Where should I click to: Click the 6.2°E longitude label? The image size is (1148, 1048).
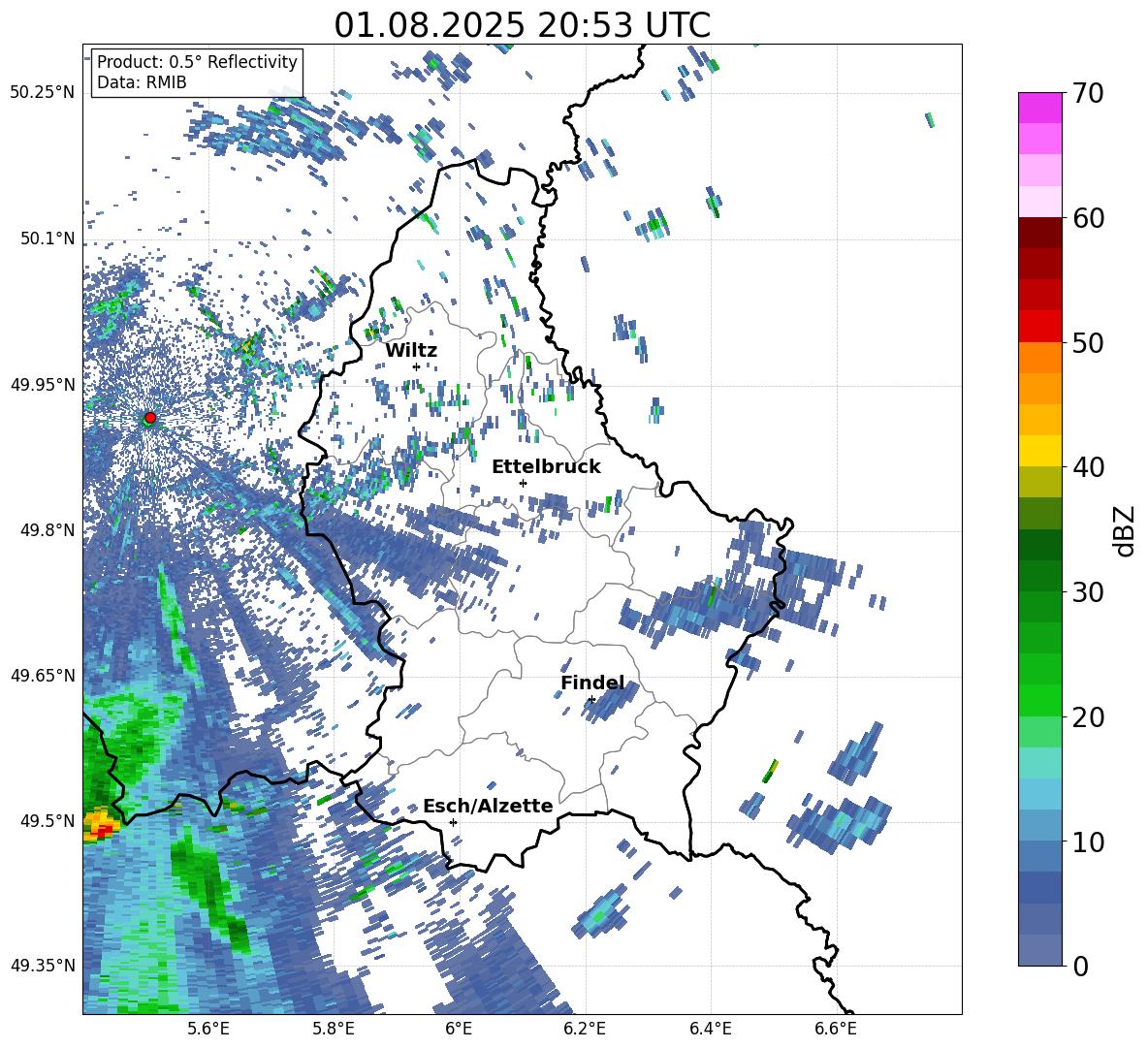(585, 1029)
